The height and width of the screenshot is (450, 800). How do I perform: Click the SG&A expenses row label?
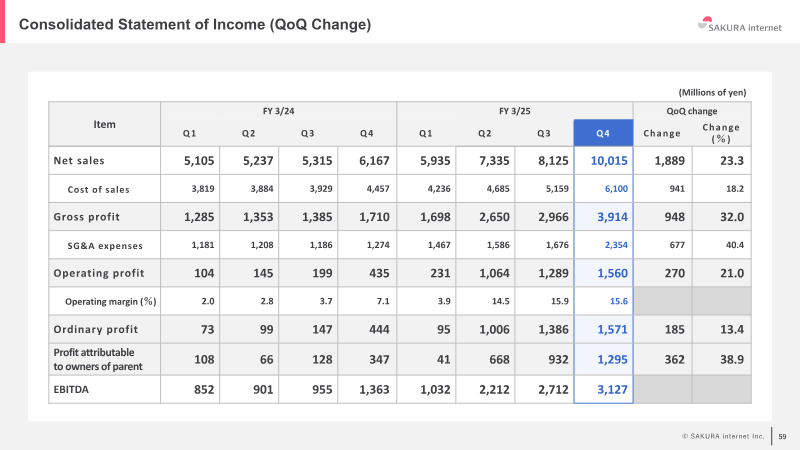(105, 246)
